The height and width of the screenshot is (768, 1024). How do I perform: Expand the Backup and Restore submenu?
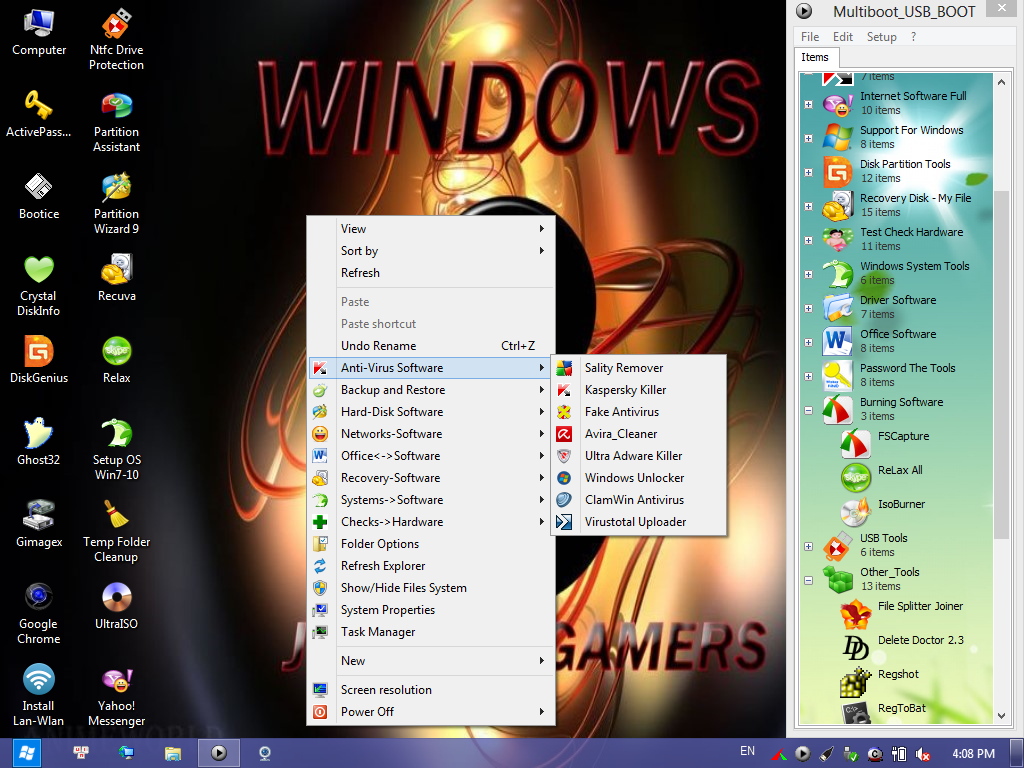click(x=431, y=390)
